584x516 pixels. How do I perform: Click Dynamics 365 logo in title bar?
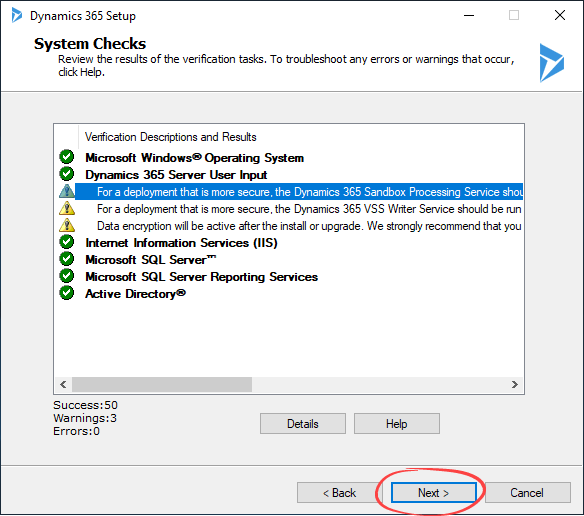[x=16, y=15]
